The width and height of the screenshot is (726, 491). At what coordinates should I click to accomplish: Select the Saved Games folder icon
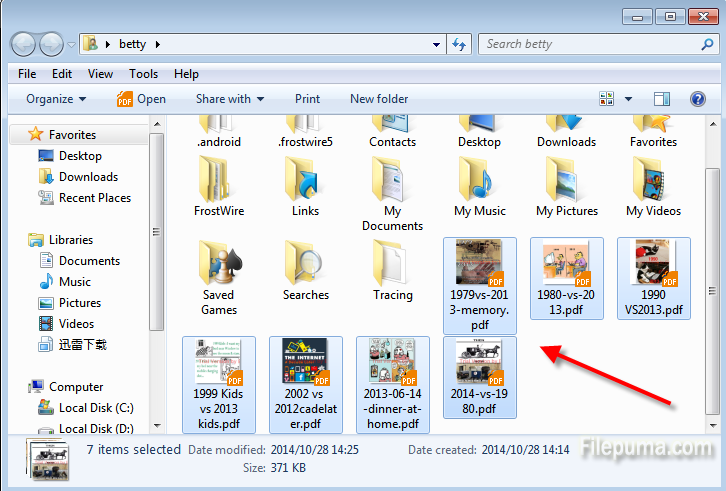tap(218, 264)
